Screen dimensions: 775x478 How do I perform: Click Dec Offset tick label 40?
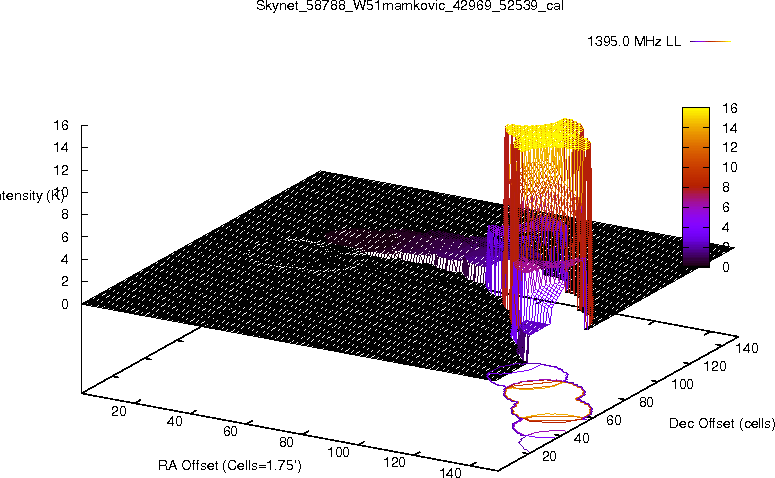coord(581,438)
